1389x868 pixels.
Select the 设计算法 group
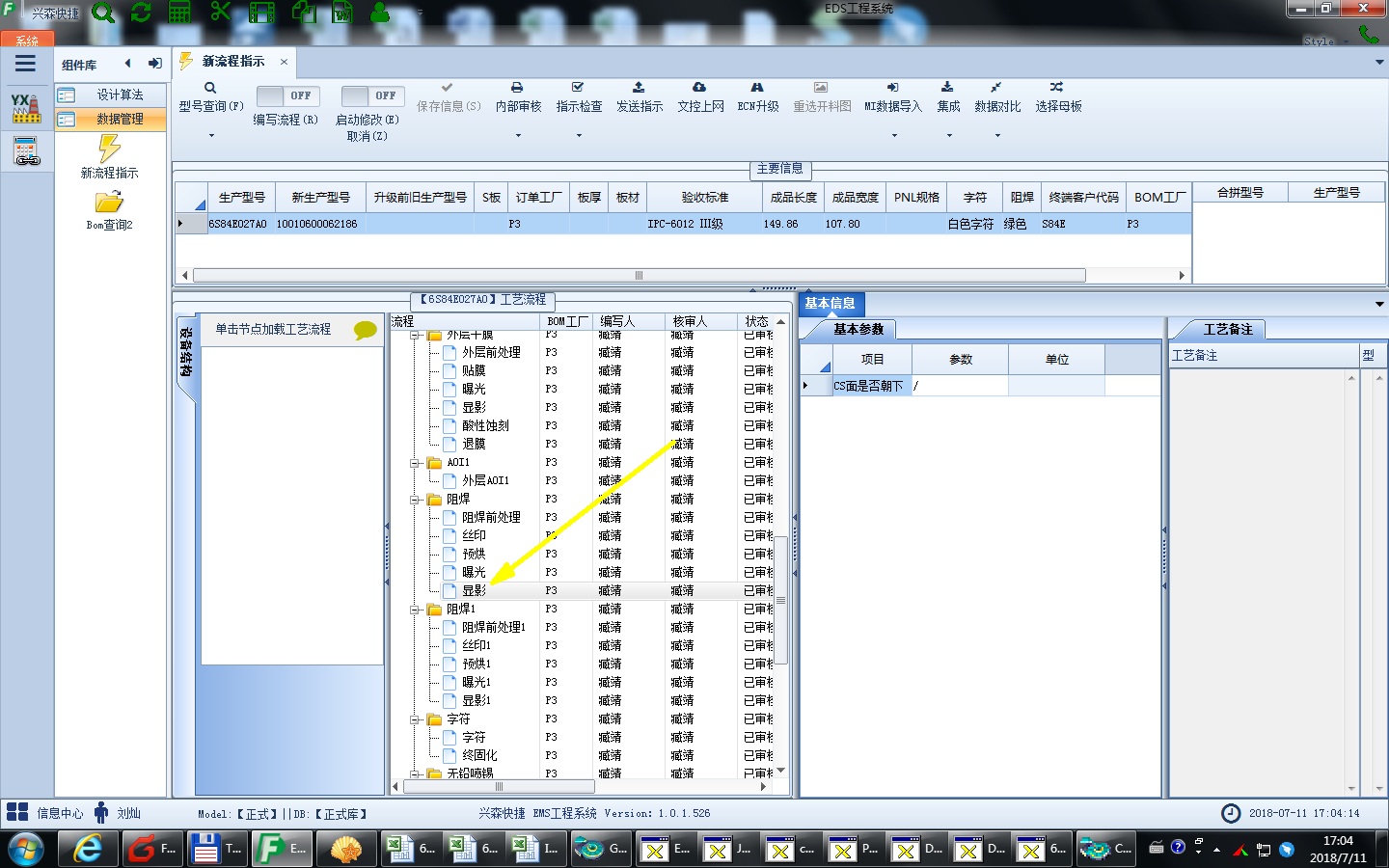point(111,95)
